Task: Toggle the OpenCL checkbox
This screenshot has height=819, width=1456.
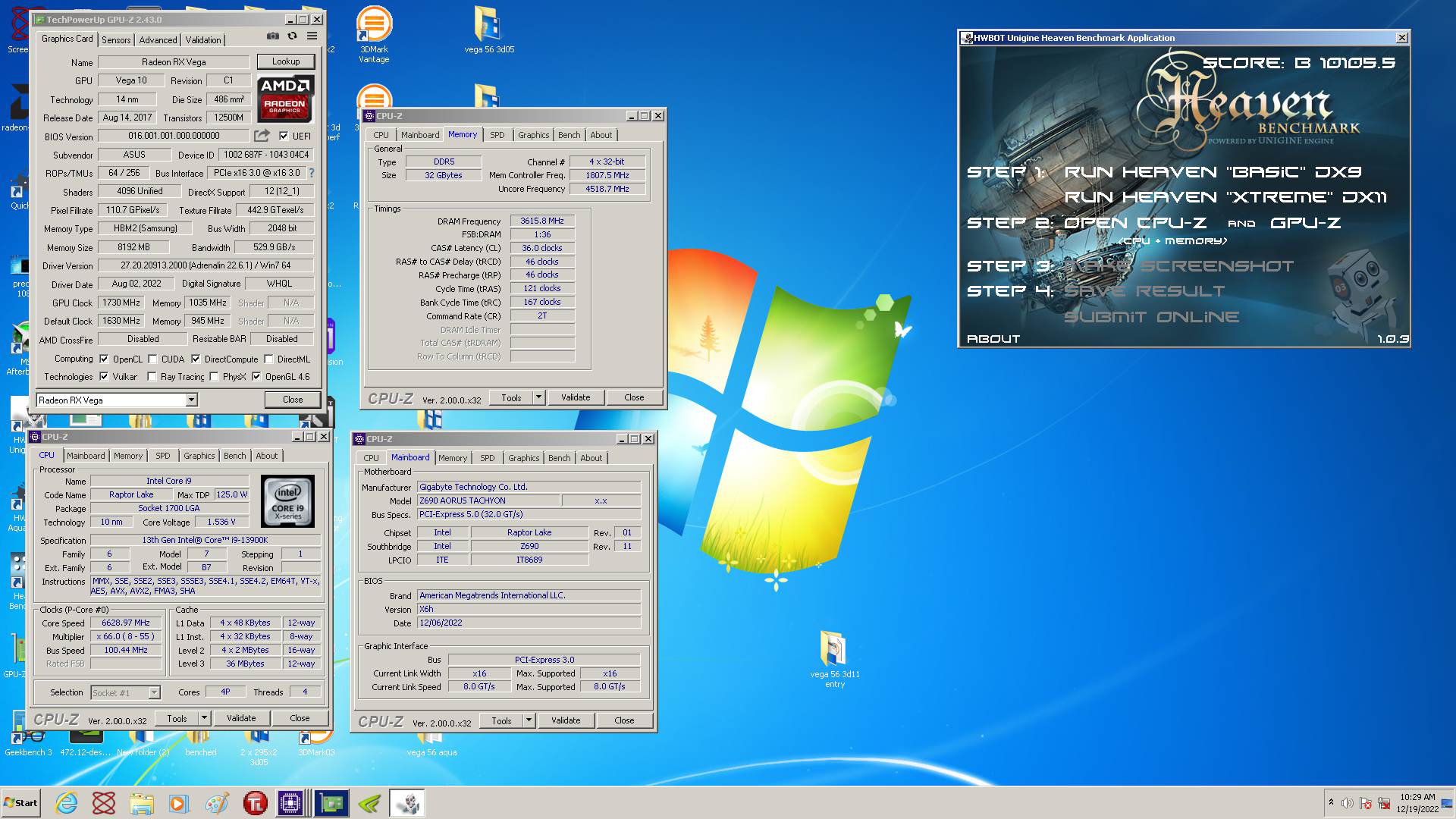Action: pyautogui.click(x=104, y=359)
